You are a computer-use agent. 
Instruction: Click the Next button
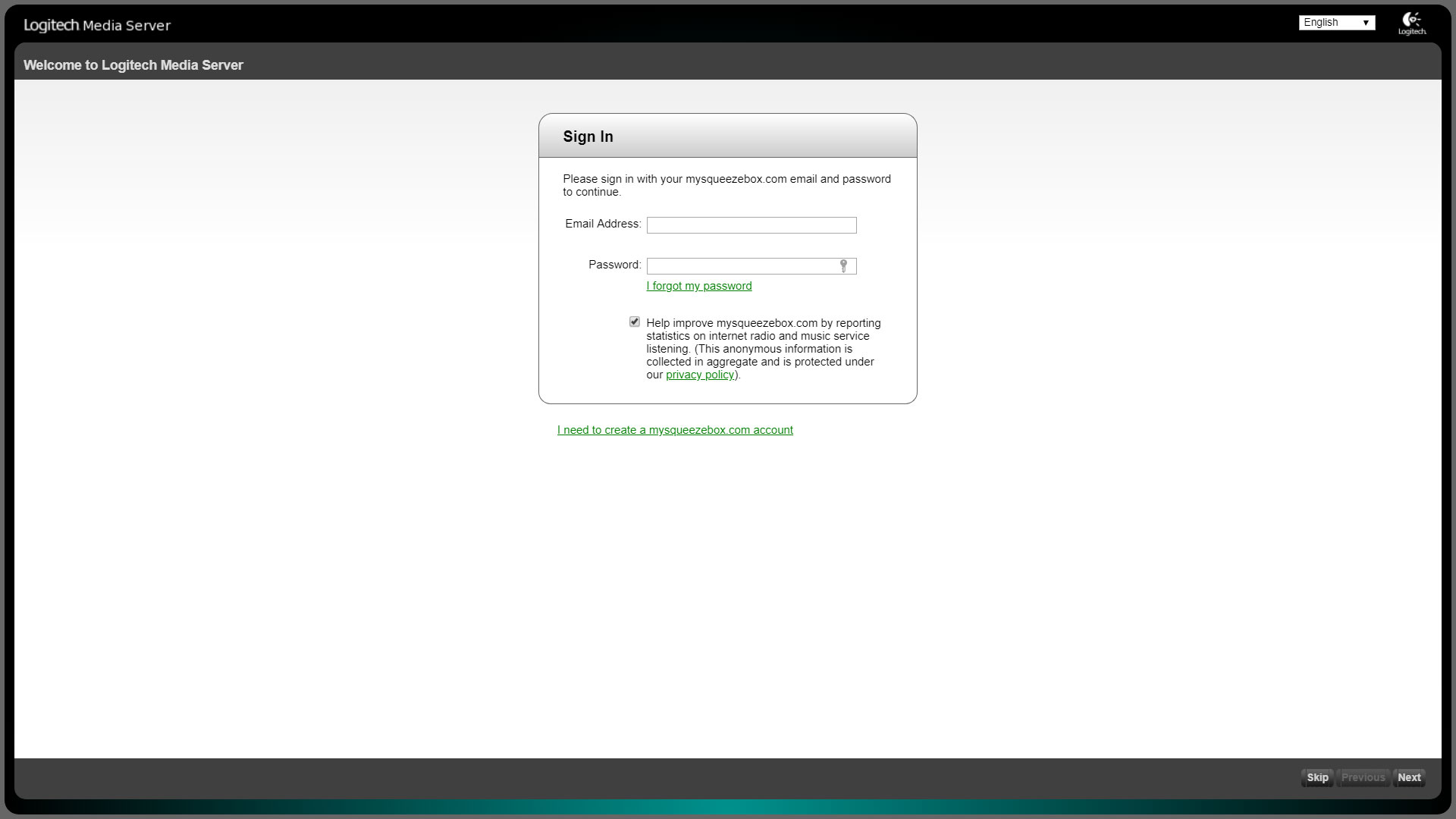point(1409,777)
